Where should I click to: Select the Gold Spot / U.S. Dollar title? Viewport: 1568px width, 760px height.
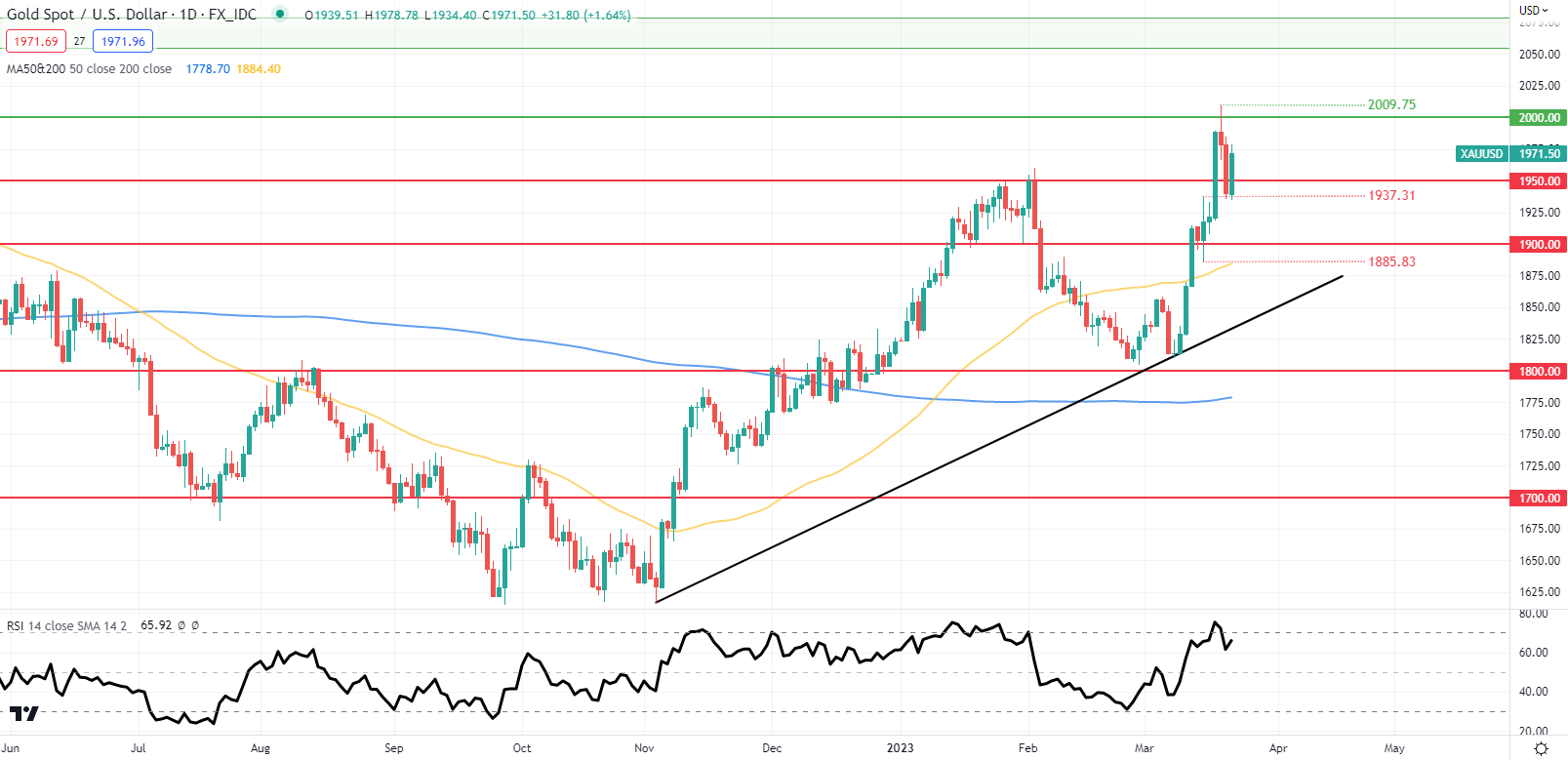(132, 15)
